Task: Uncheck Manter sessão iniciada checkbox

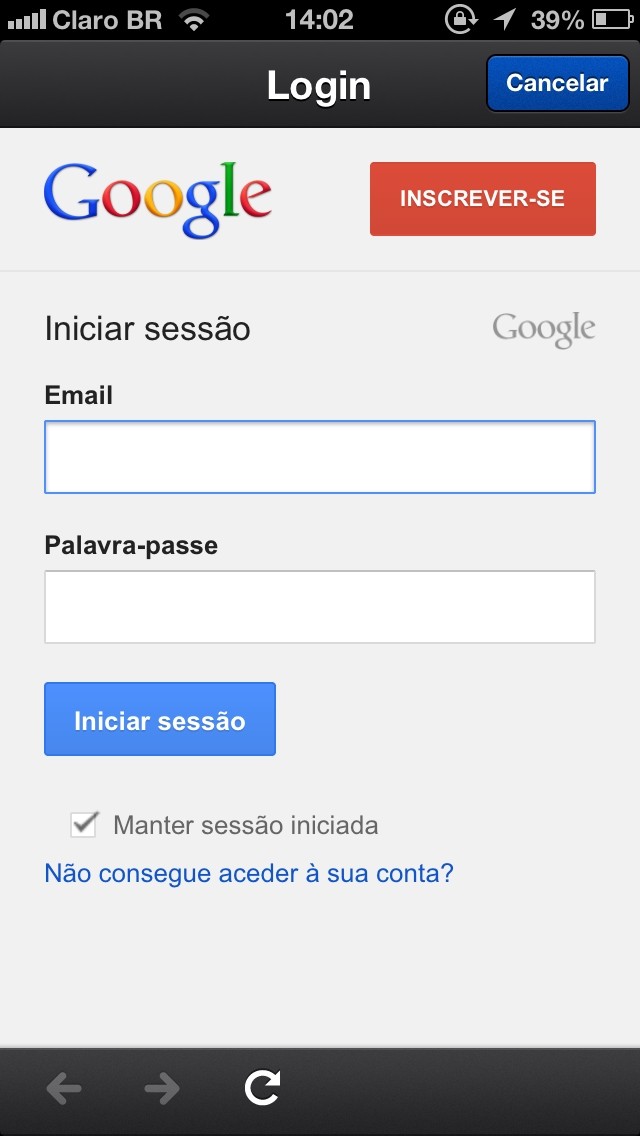Action: coord(84,825)
